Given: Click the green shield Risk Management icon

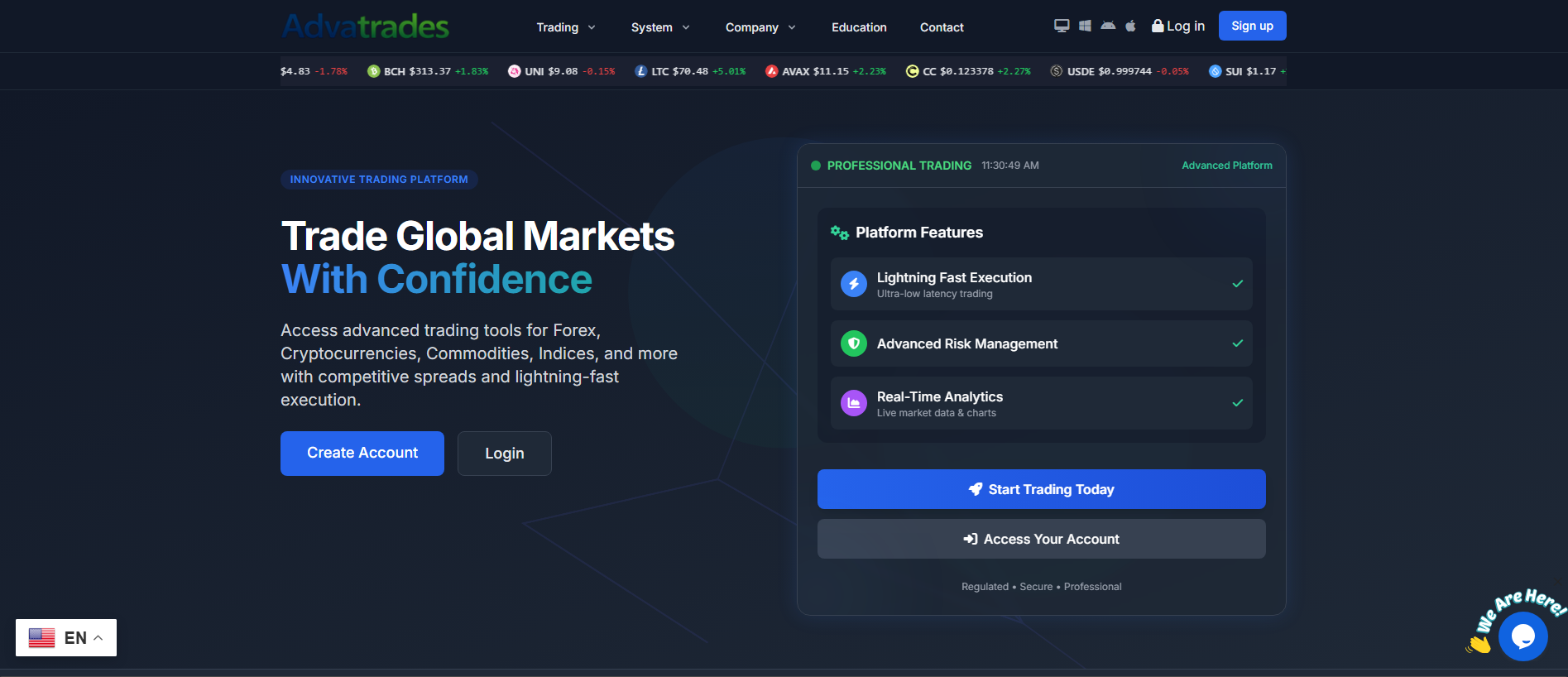Looking at the screenshot, I should pyautogui.click(x=854, y=343).
